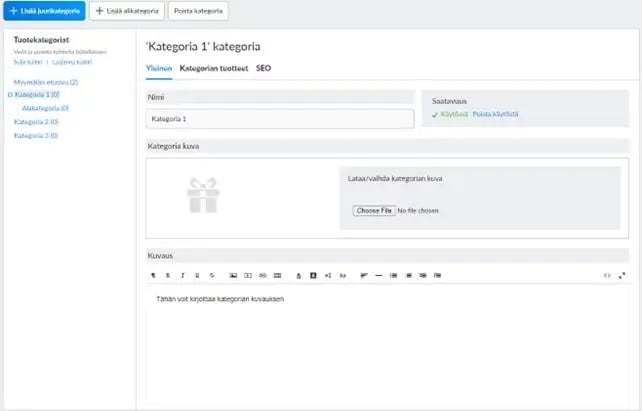
Task: Select Myymälän etusivu (2) in tree
Action: [46, 82]
